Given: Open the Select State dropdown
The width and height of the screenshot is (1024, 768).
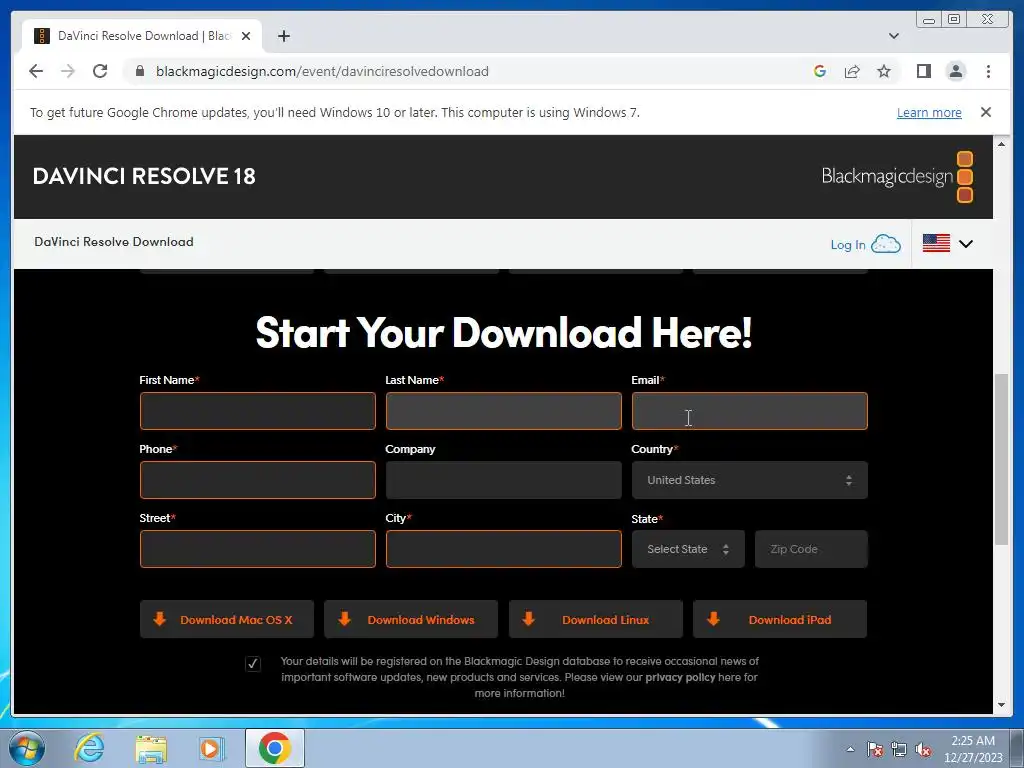Looking at the screenshot, I should coord(688,549).
